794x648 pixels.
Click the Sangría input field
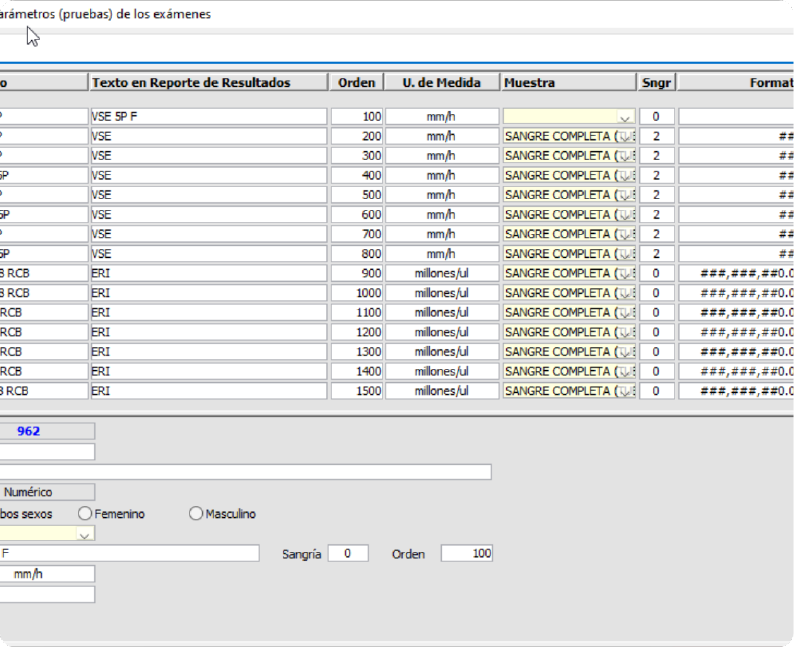[x=349, y=554]
